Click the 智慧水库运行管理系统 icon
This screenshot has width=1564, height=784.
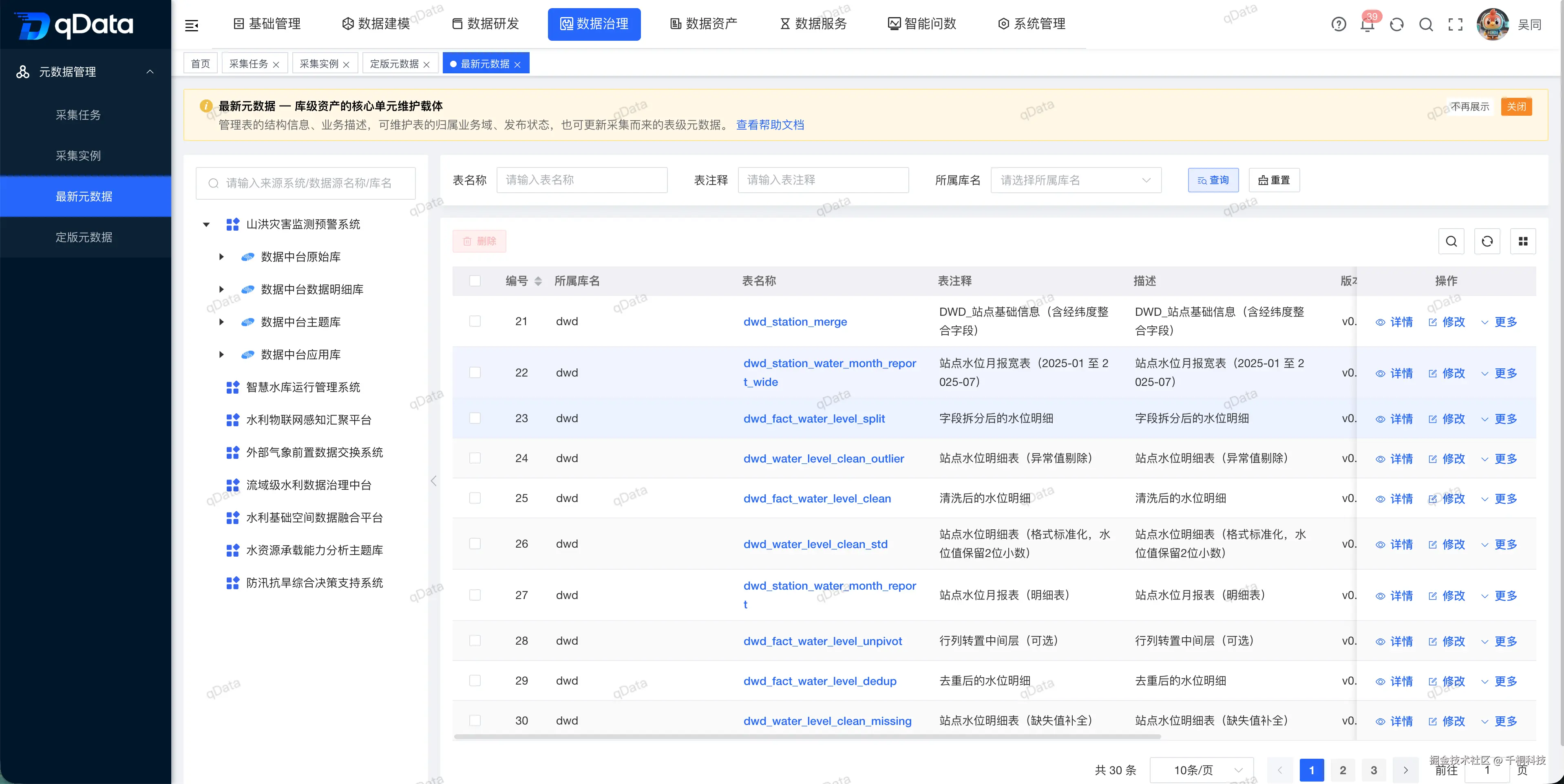pos(232,387)
